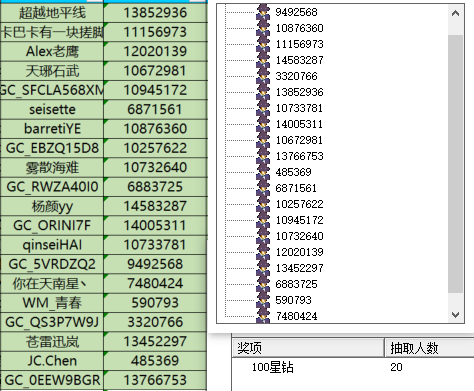This screenshot has height=391, width=474.
Task: Select tree entry 590793 in winner list
Action: tap(293, 300)
